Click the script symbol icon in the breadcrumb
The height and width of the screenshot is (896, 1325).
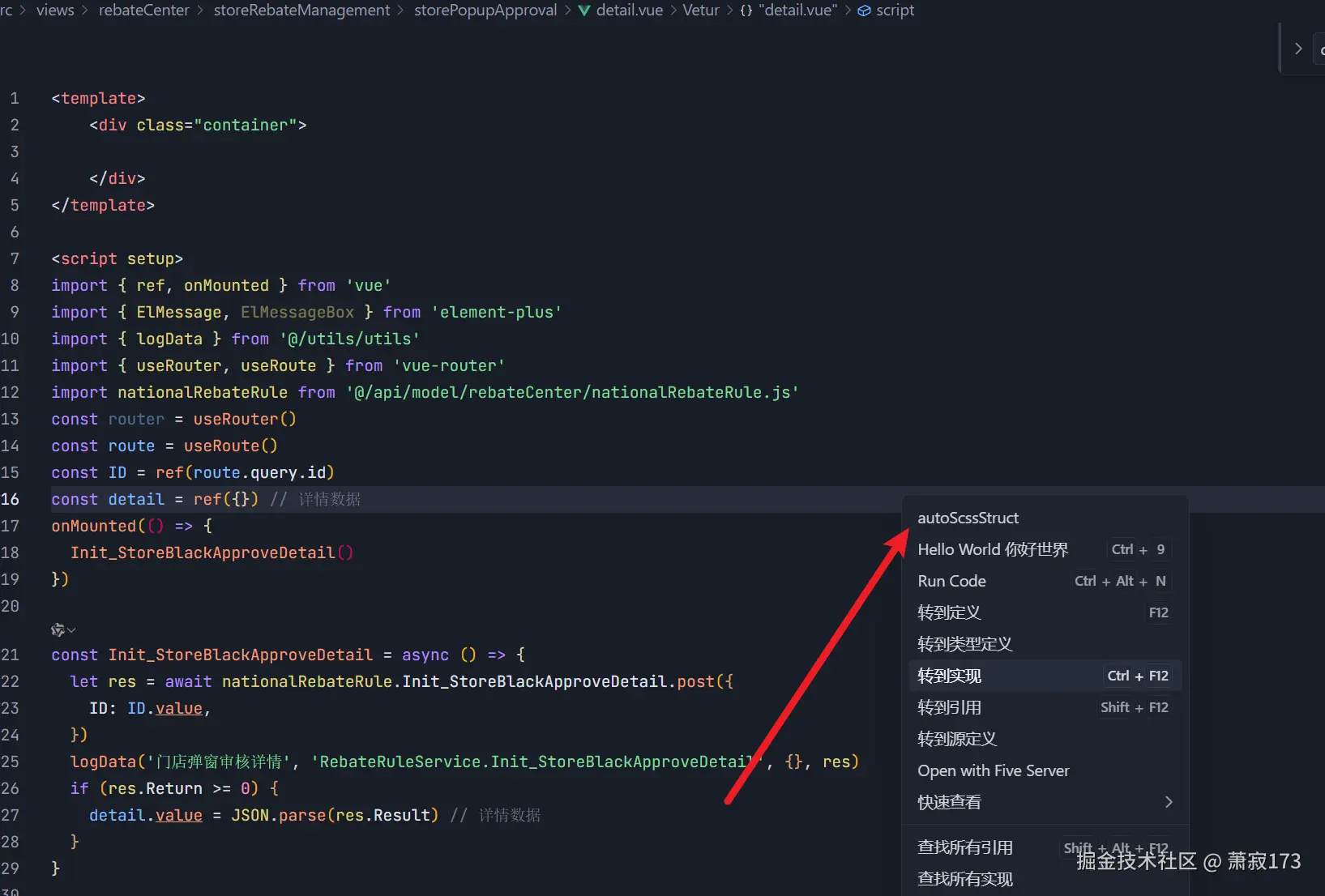point(865,11)
